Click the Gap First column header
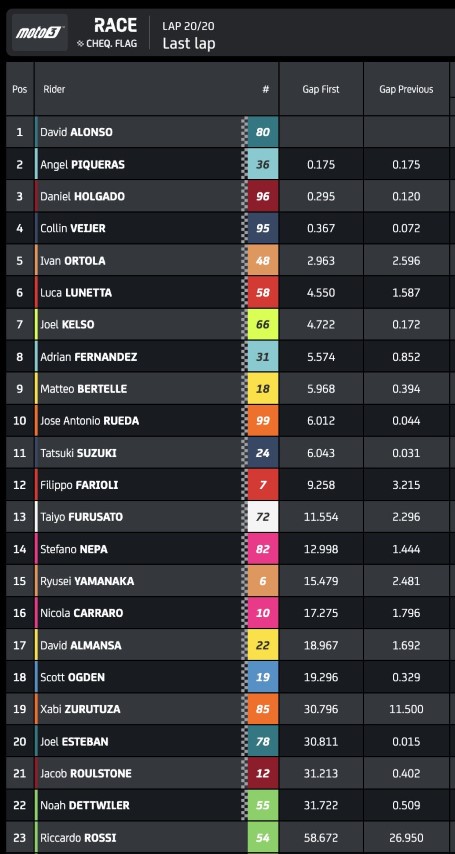 tap(321, 89)
